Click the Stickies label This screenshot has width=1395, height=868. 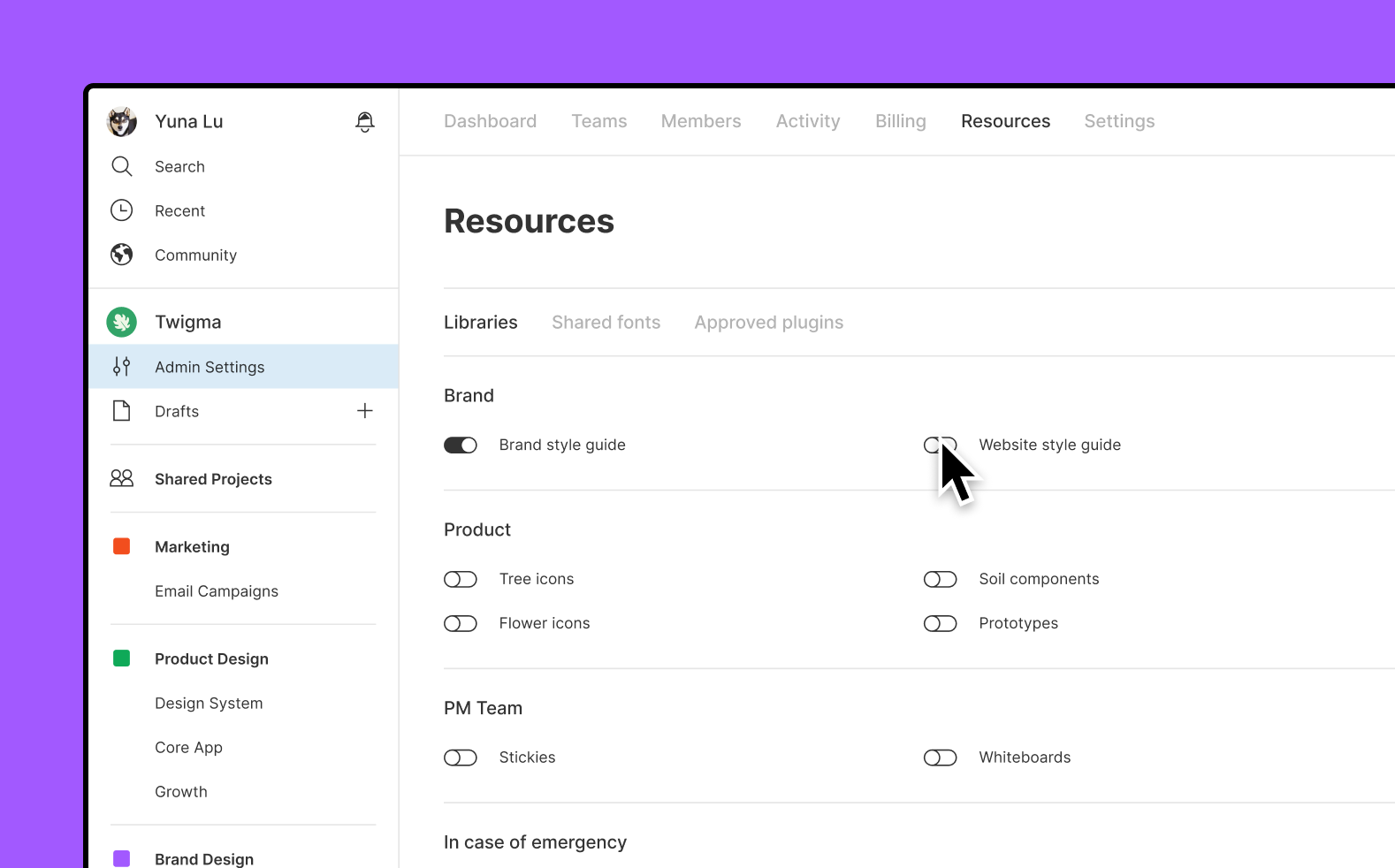(x=527, y=758)
